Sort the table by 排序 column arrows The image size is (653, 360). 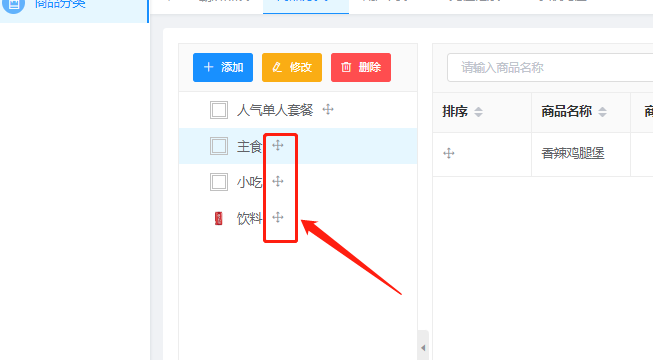(x=479, y=112)
